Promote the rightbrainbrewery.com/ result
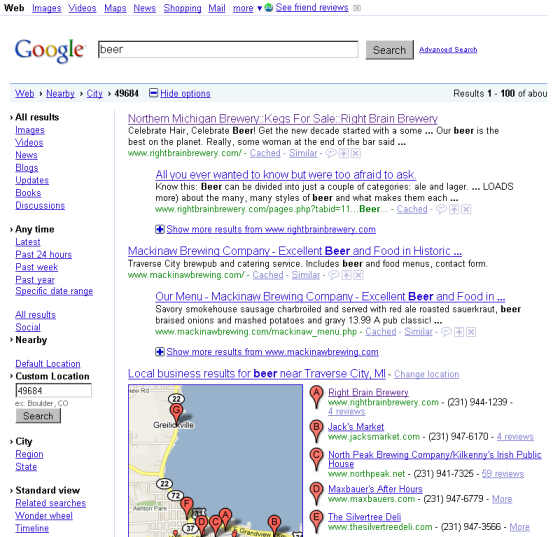Viewport: 560px width, 537px height. pos(344,153)
